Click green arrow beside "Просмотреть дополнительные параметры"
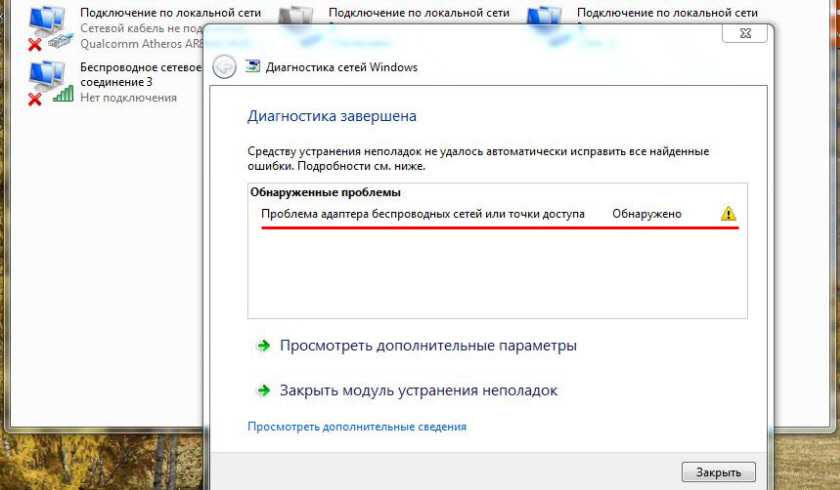Screen dimensions: 840x490 point(263,346)
